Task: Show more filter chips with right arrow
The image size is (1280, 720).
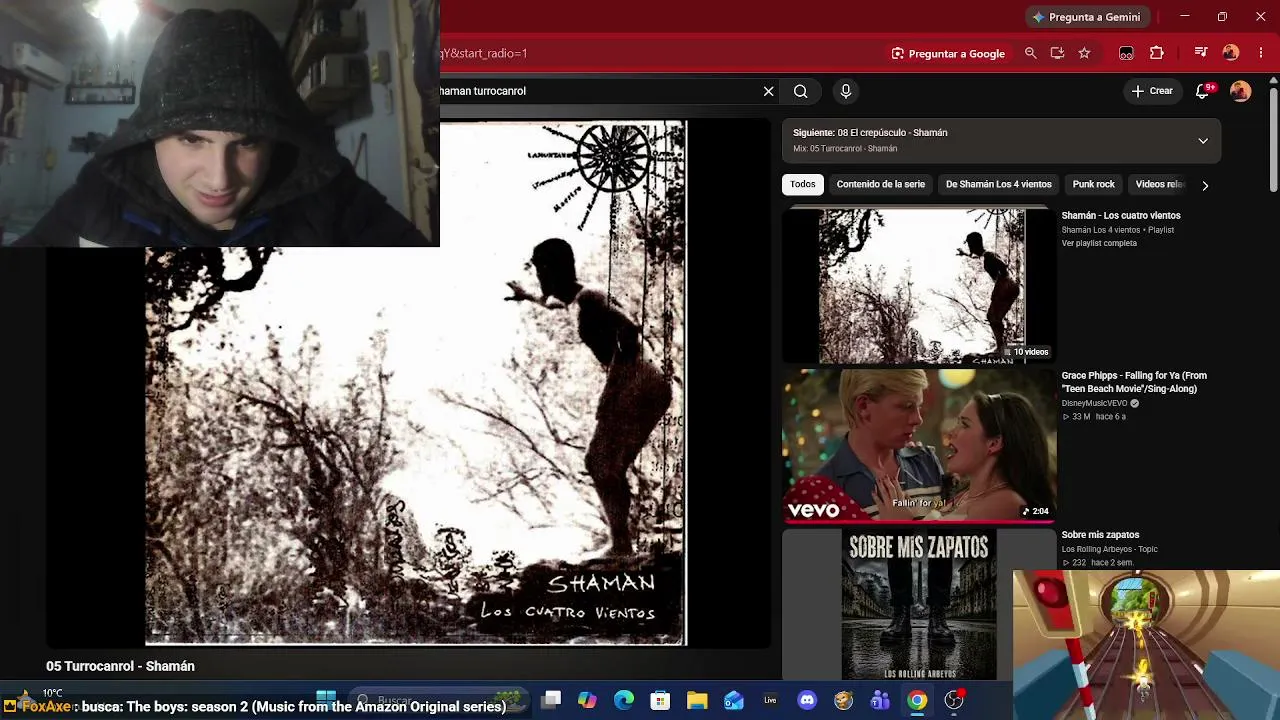Action: pos(1205,185)
